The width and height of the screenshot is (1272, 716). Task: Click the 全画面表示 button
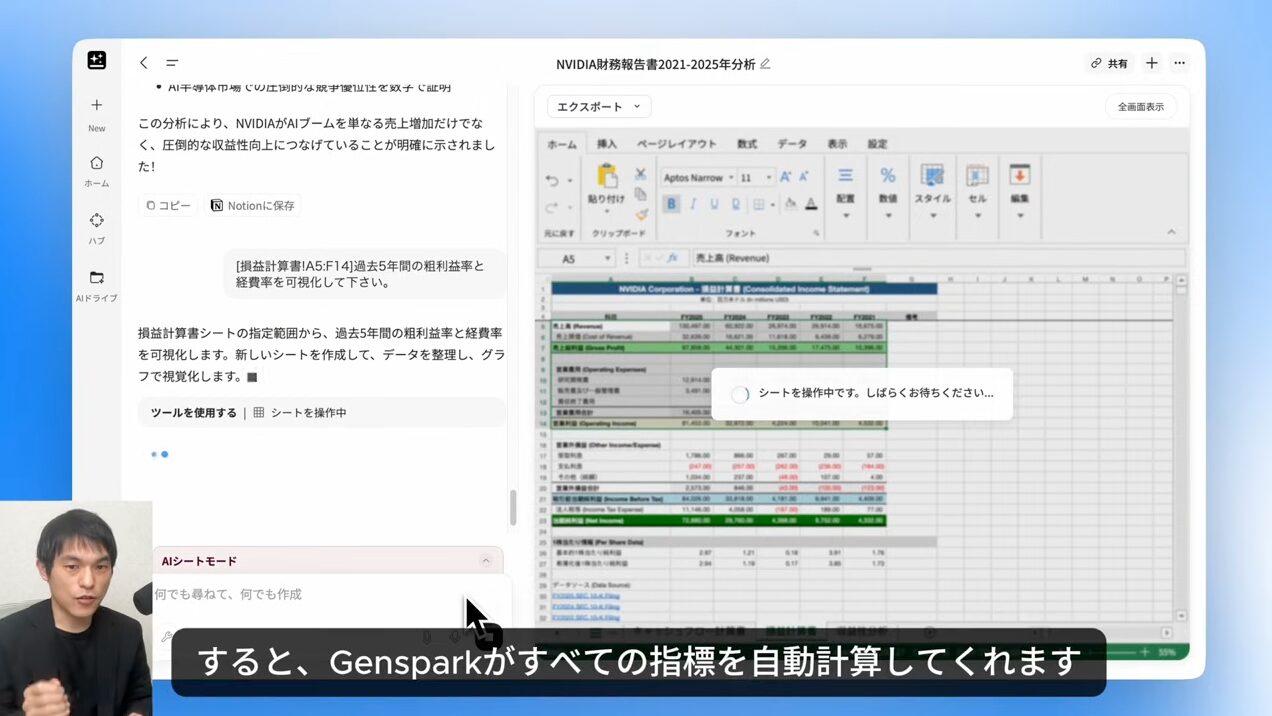tap(1140, 107)
